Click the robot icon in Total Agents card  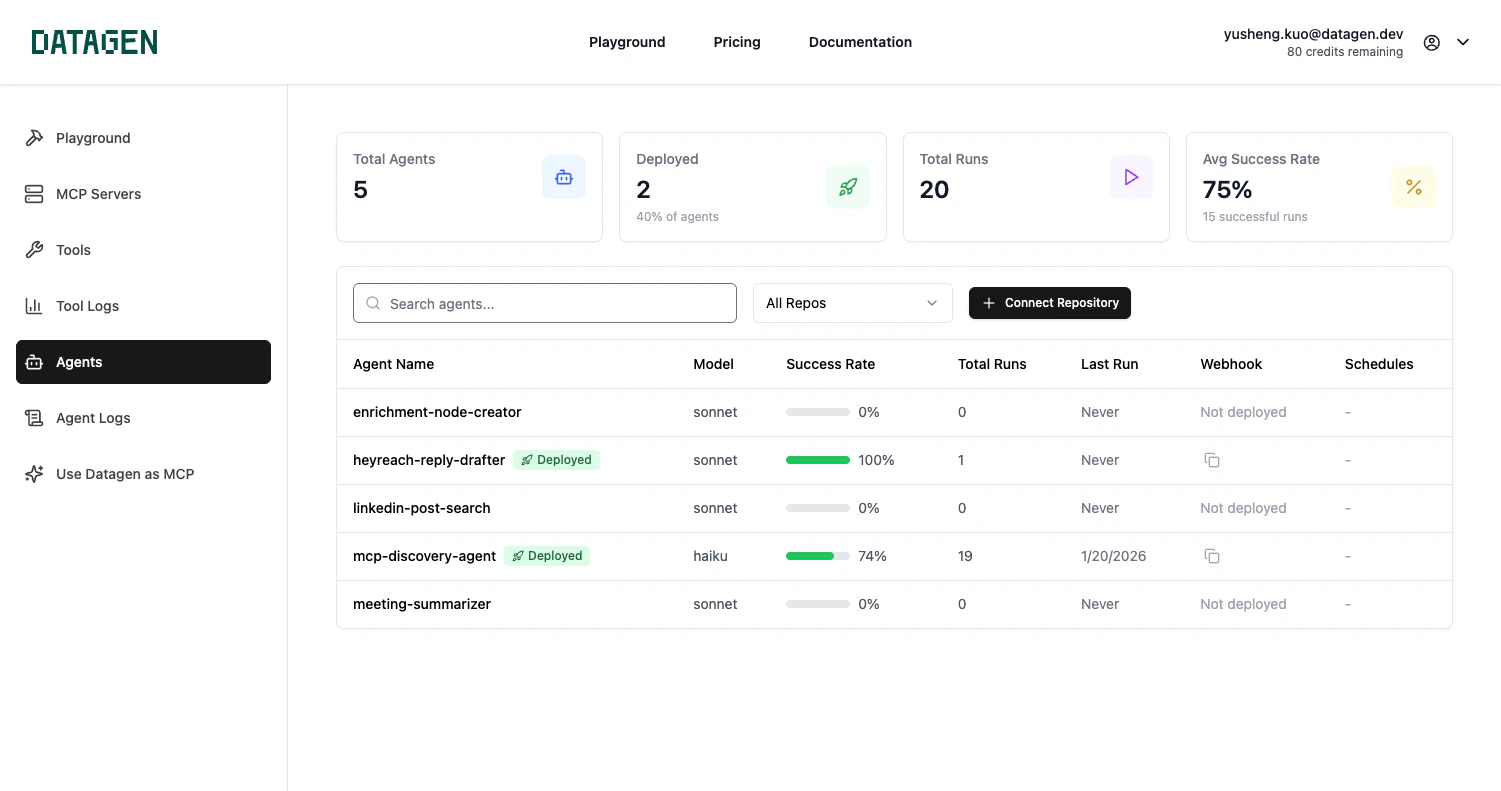coord(564,177)
